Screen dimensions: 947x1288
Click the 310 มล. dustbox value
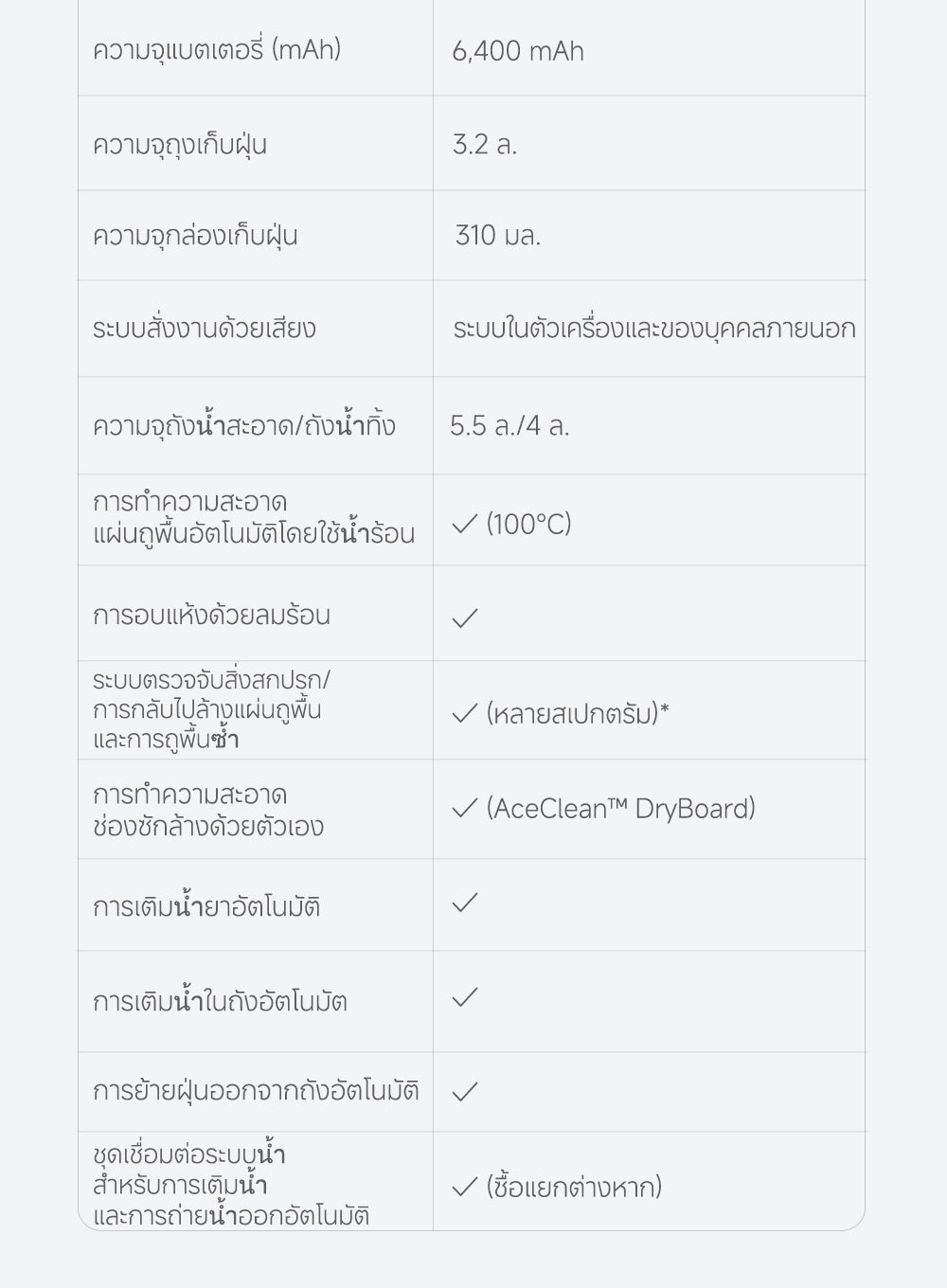(498, 235)
